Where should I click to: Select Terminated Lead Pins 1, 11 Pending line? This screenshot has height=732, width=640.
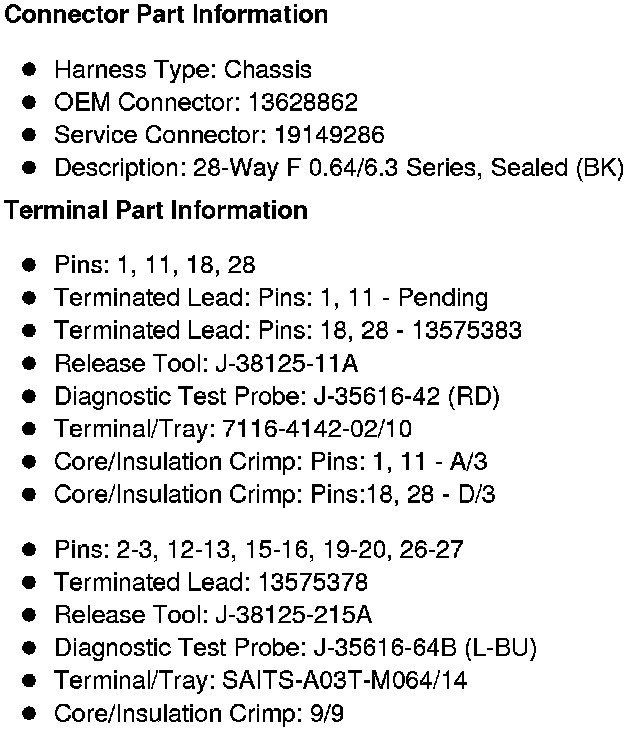[x=270, y=298]
